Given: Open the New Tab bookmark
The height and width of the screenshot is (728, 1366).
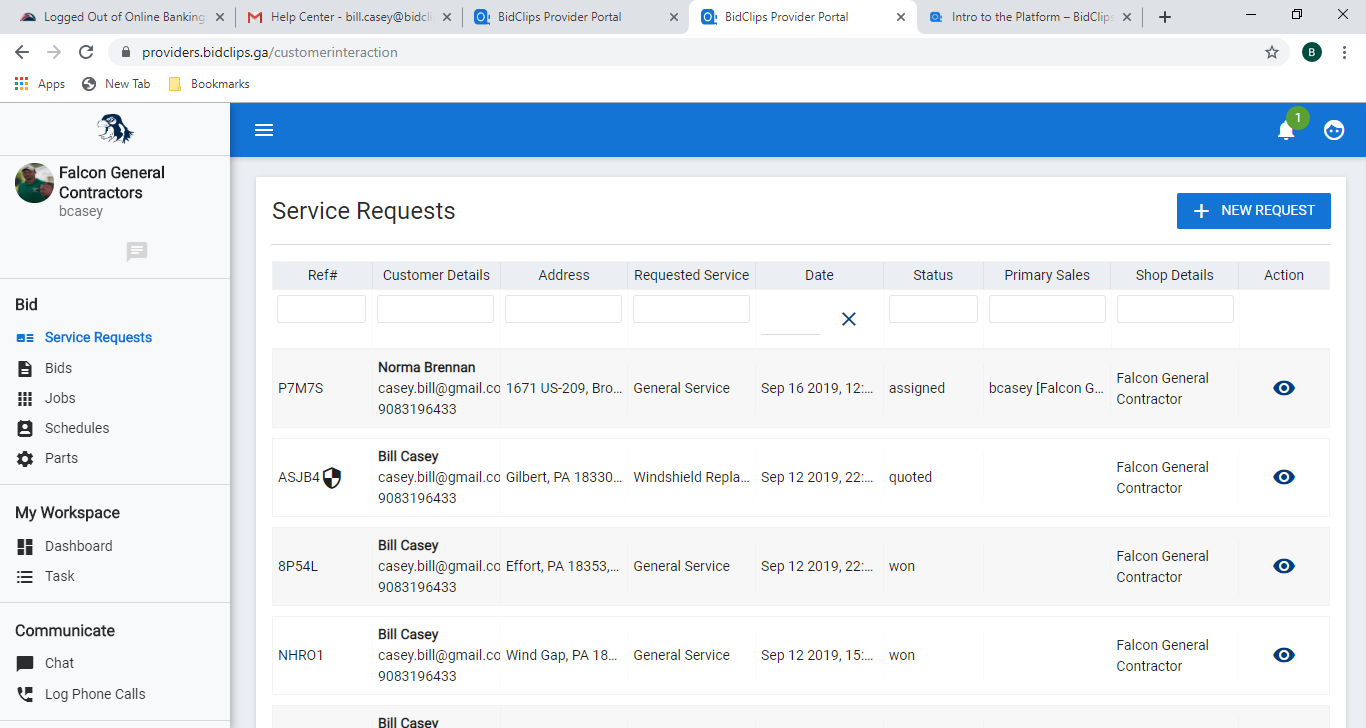Looking at the screenshot, I should coord(116,84).
